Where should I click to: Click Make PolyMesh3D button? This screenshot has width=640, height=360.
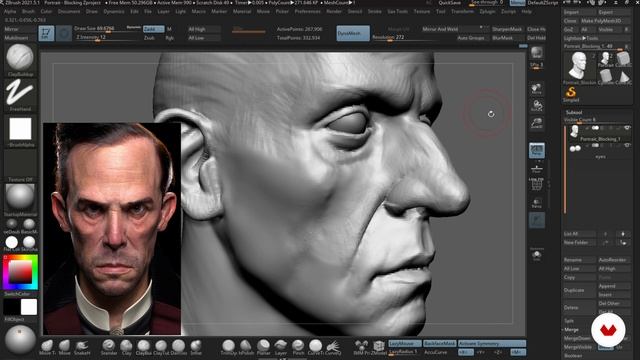pos(606,21)
